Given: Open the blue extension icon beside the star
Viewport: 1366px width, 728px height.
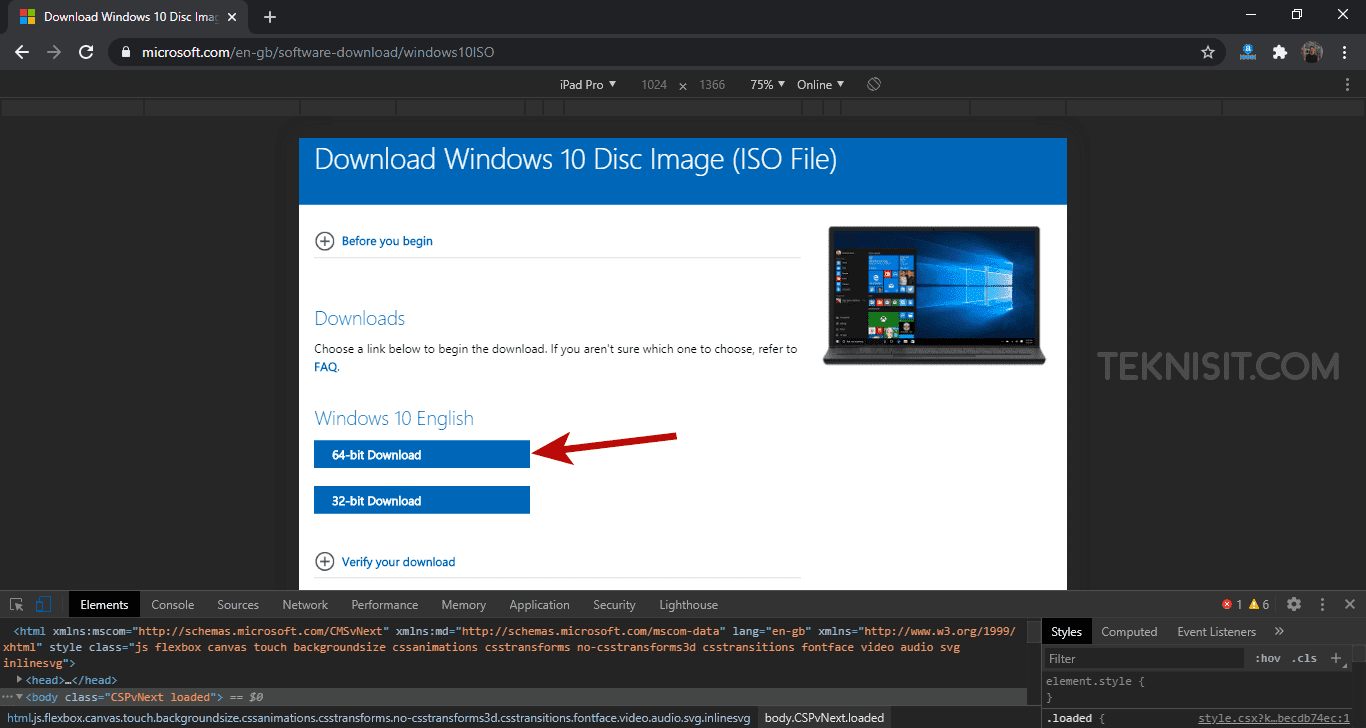Looking at the screenshot, I should [1248, 52].
